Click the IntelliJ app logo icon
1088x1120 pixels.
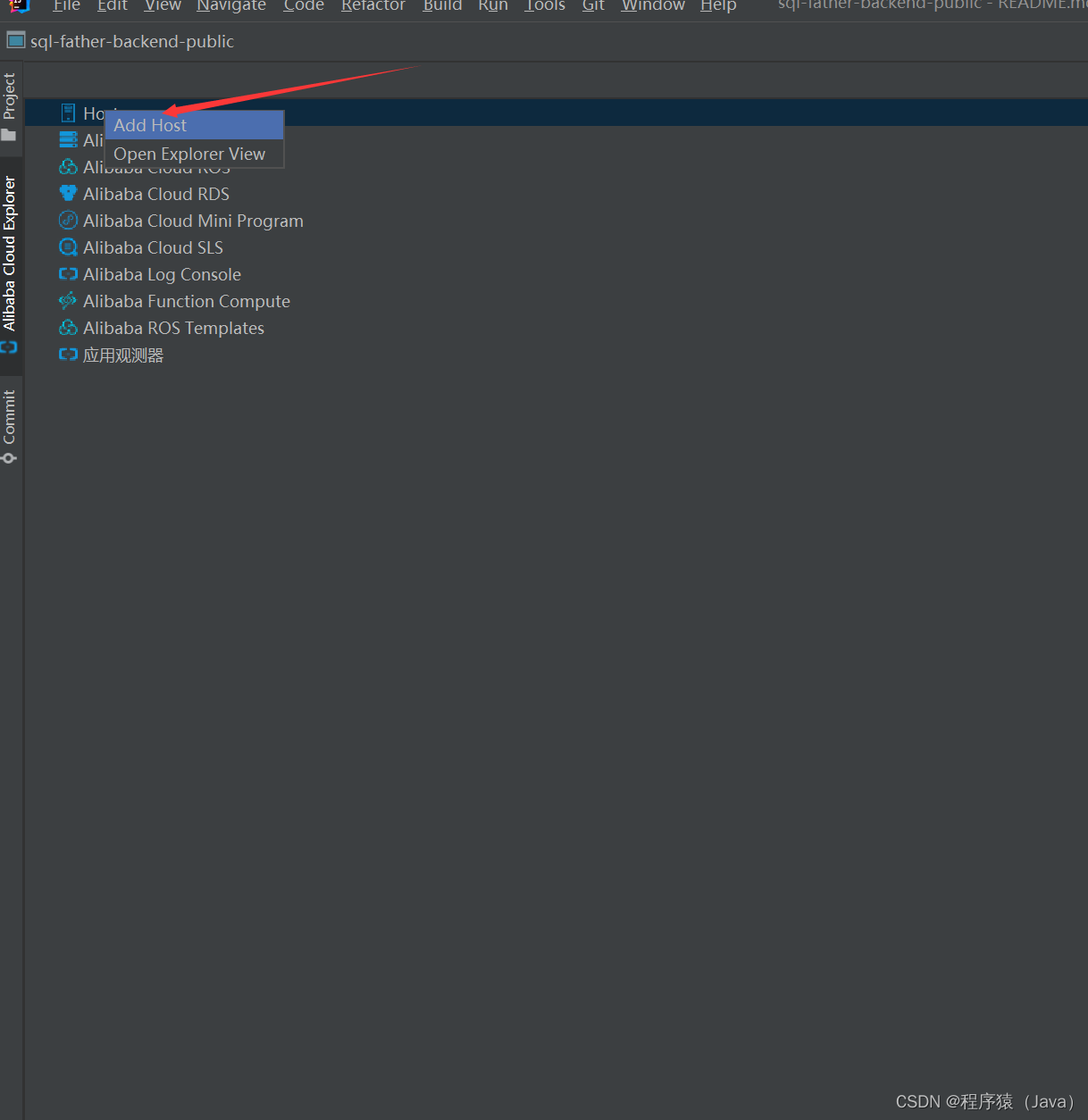click(19, 5)
